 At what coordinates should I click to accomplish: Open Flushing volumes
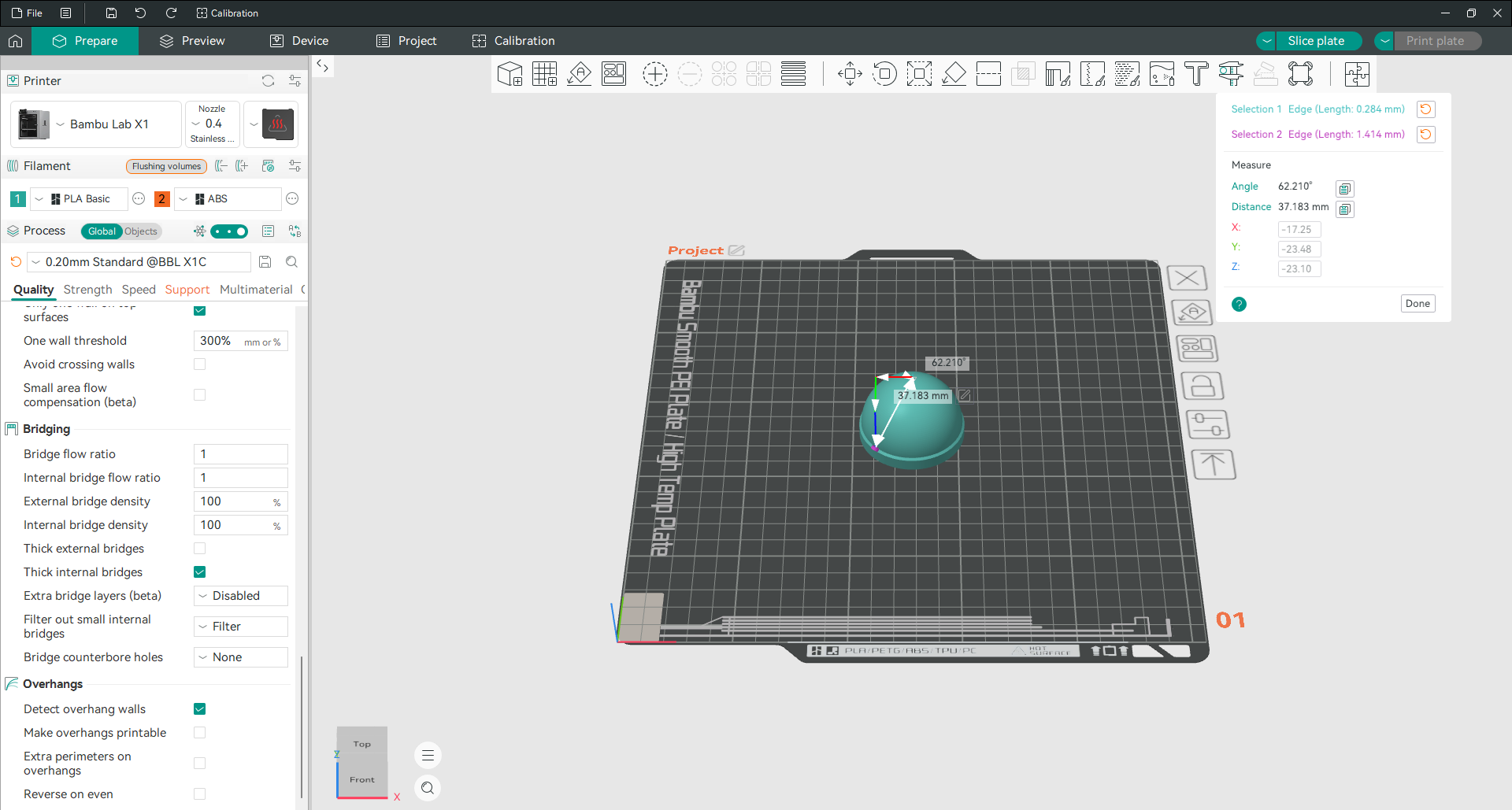pos(166,166)
